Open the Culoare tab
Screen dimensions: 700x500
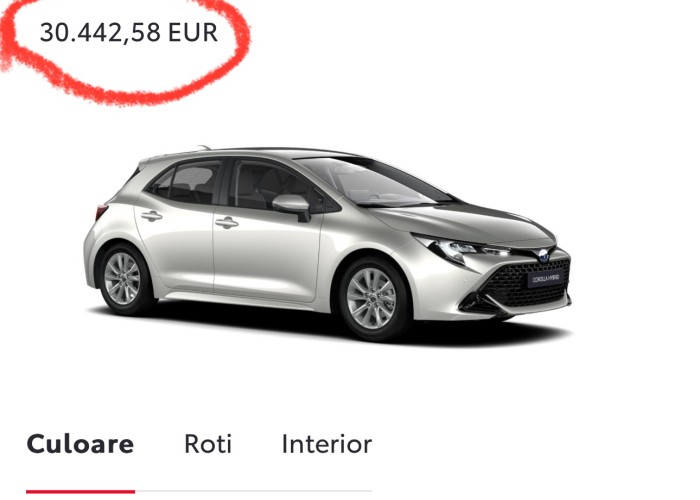pyautogui.click(x=80, y=444)
